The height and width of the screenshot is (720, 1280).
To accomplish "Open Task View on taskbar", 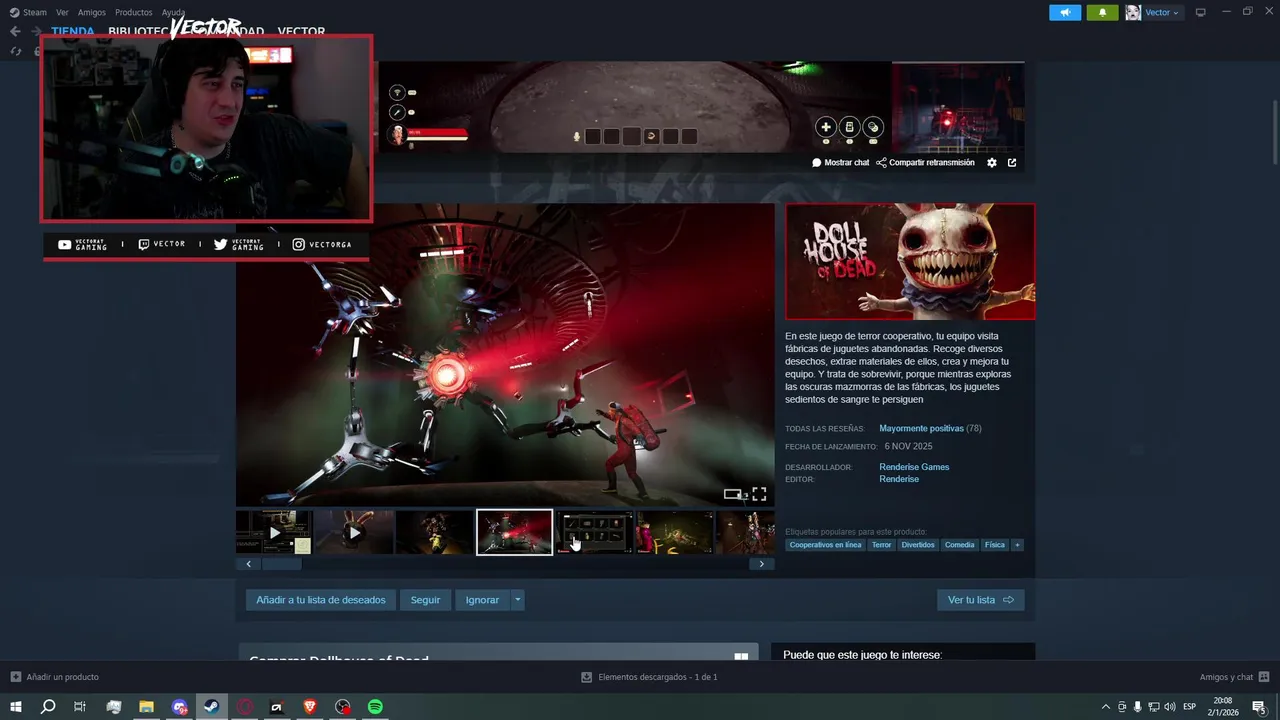I will coord(80,707).
